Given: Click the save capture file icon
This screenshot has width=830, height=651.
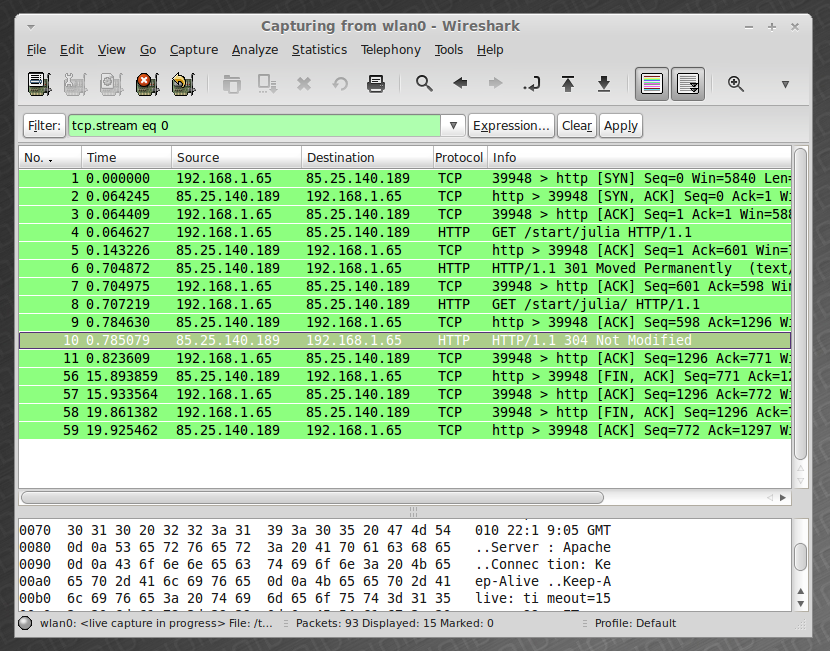Looking at the screenshot, I should pyautogui.click(x=267, y=84).
